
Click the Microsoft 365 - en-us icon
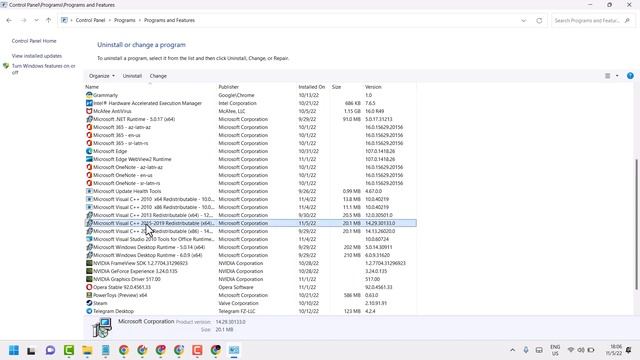click(x=89, y=135)
